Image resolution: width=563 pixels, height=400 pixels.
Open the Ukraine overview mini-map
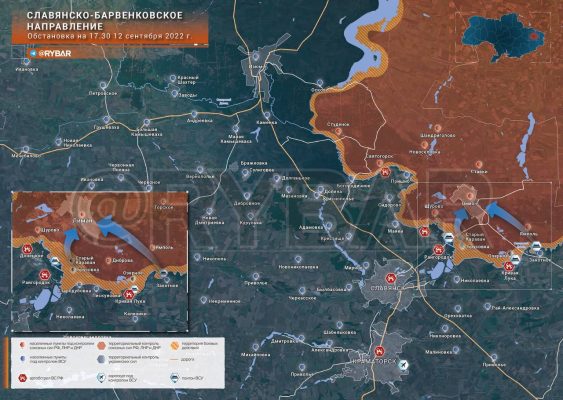tap(503, 37)
